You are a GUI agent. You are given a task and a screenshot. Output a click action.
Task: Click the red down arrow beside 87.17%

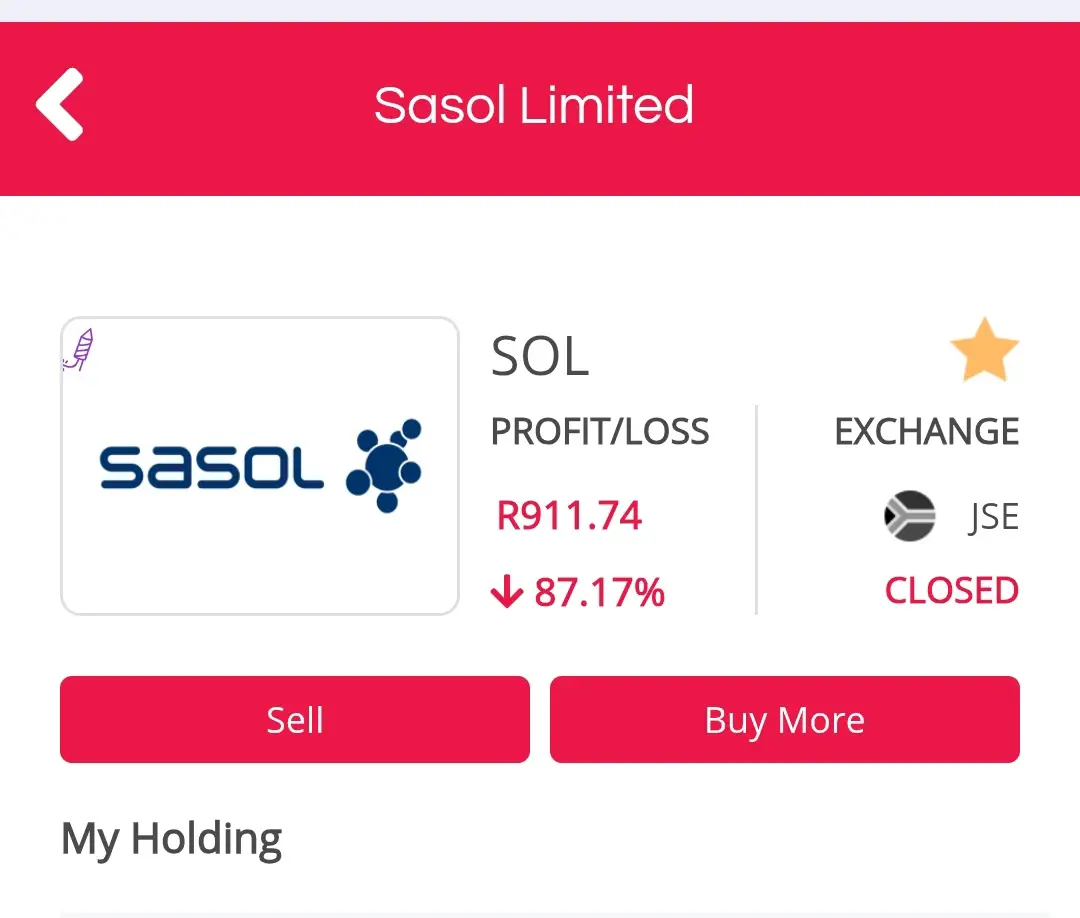[x=507, y=592]
